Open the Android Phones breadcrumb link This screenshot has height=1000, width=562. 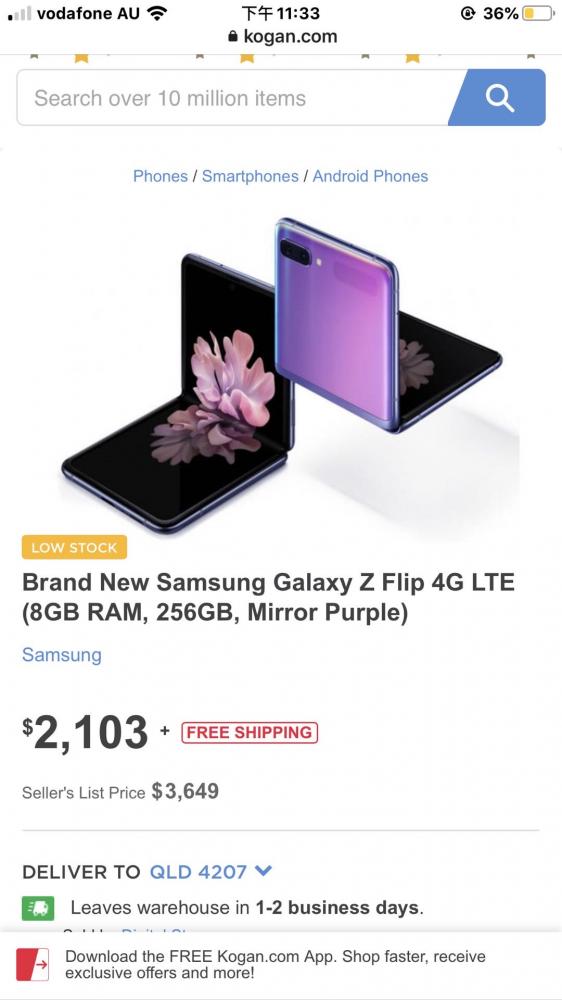[370, 176]
